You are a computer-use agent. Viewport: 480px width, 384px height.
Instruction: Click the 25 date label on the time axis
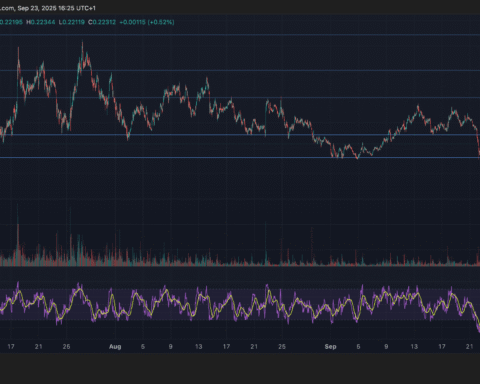point(282,347)
